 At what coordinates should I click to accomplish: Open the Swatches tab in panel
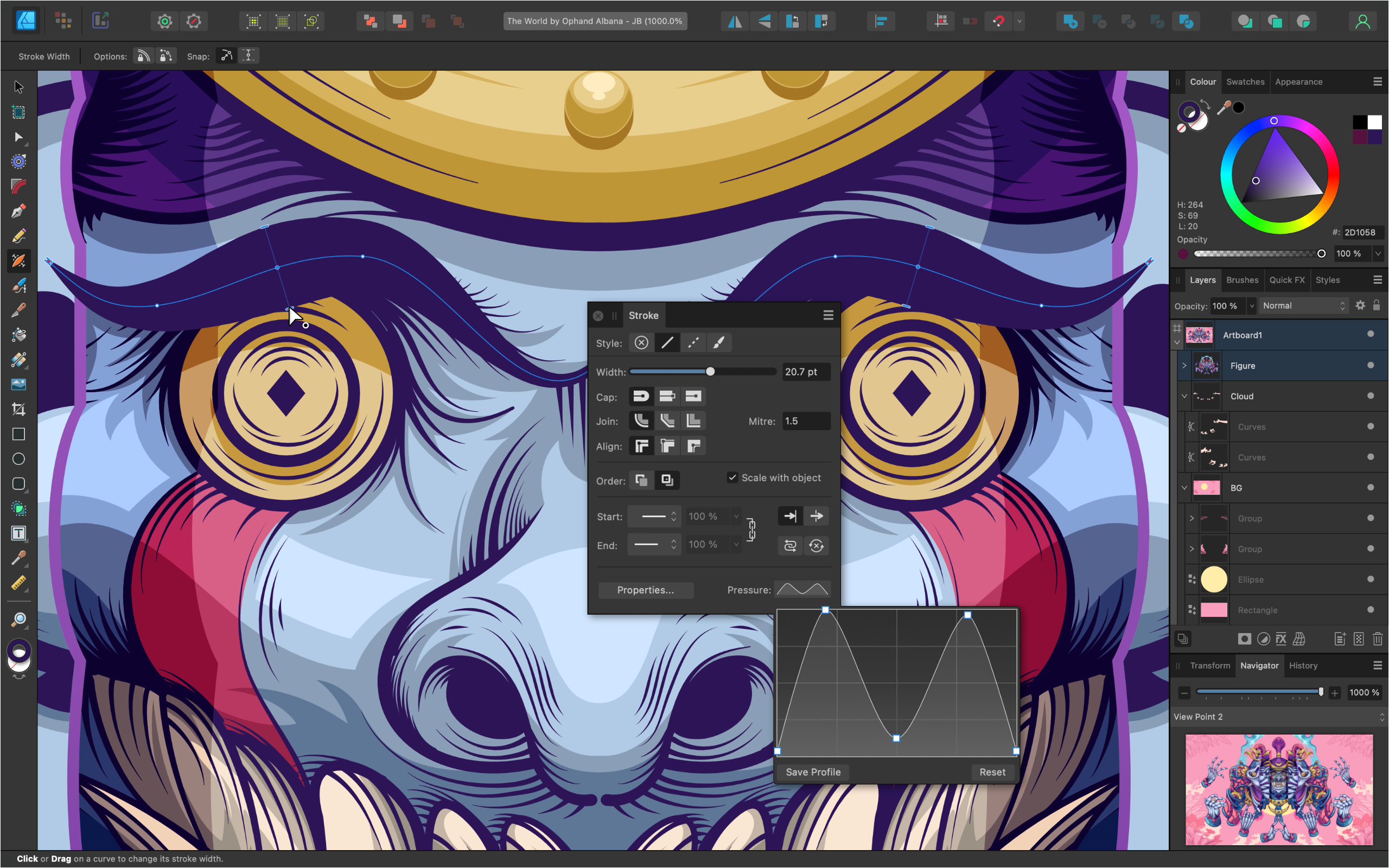pyautogui.click(x=1245, y=82)
